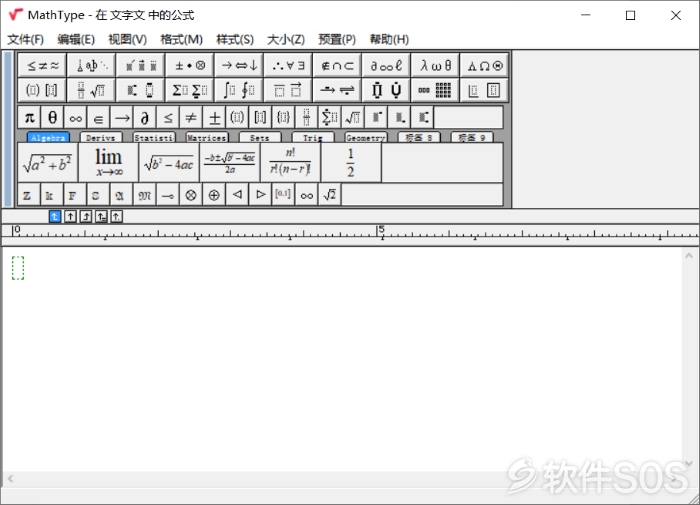Open the fraction and radical templates palette
The image size is (700, 505).
tap(92, 90)
